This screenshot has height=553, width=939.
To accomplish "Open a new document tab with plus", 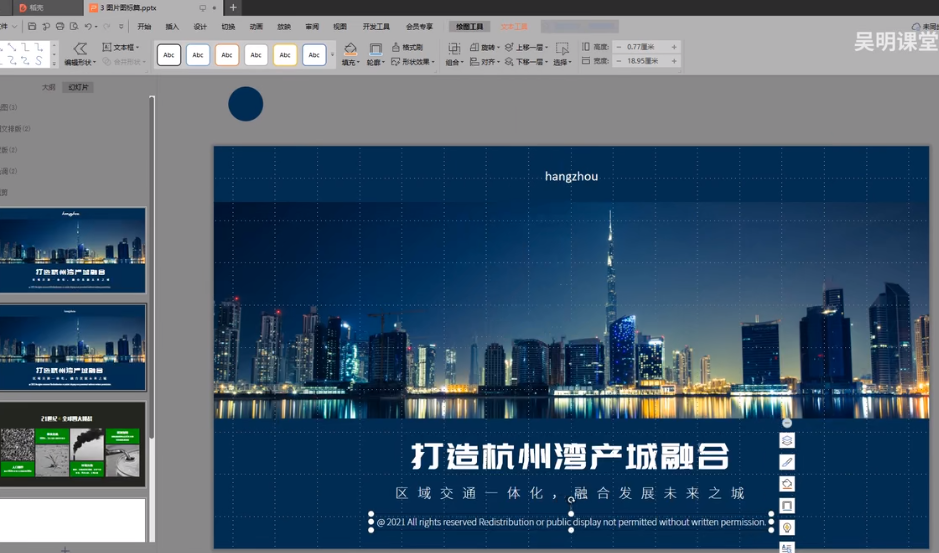I will [233, 8].
